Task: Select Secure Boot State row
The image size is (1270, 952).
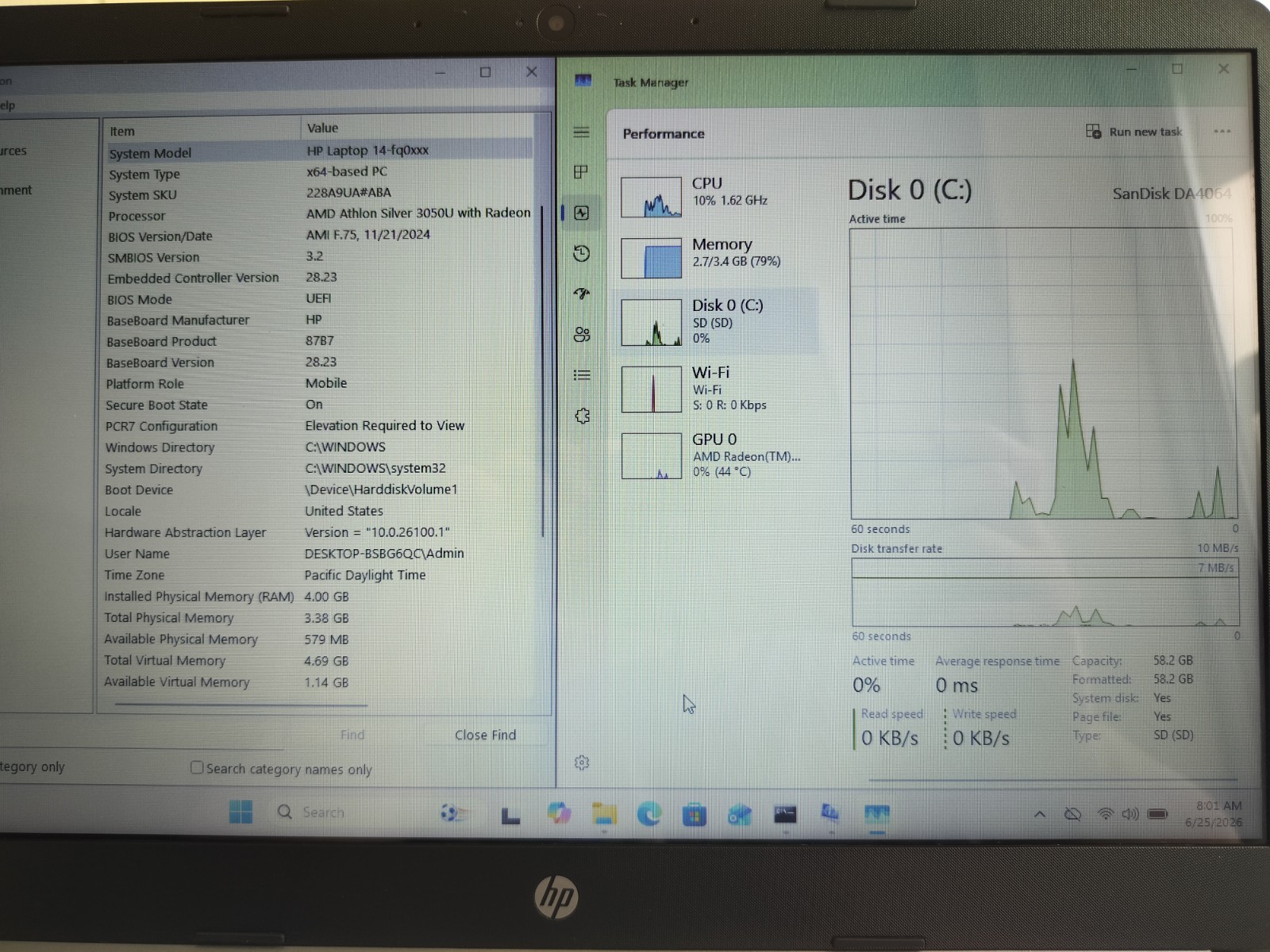Action: tap(320, 405)
